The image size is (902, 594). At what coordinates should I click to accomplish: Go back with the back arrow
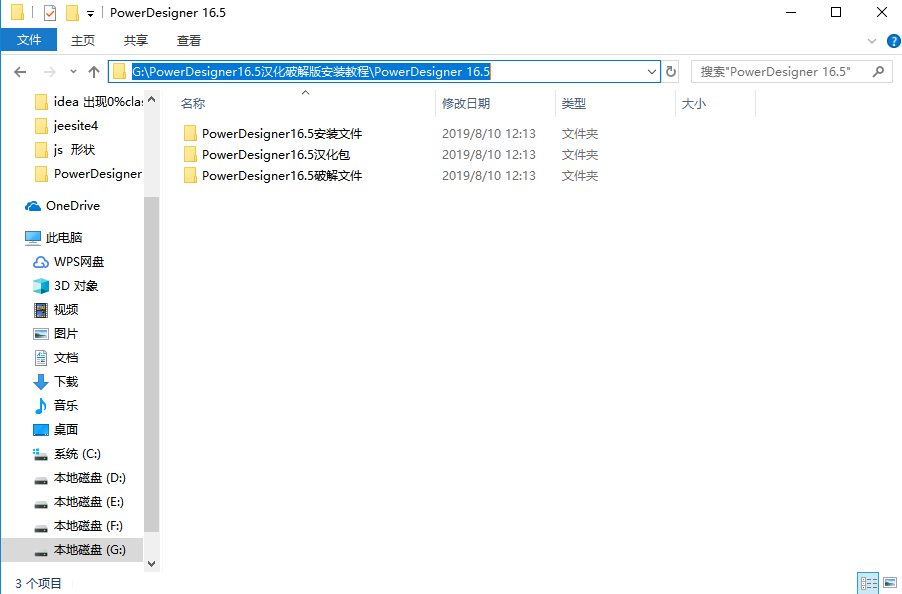click(20, 72)
